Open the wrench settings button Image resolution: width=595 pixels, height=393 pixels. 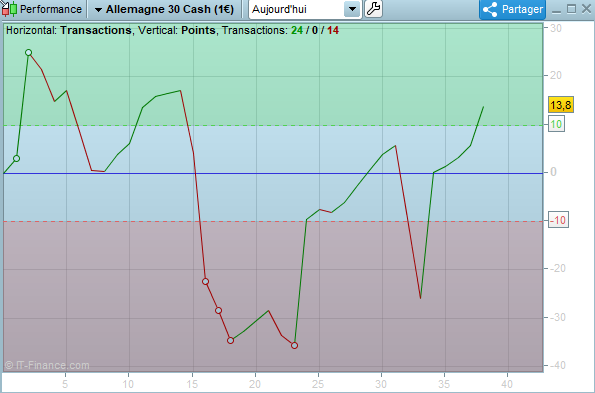point(373,9)
